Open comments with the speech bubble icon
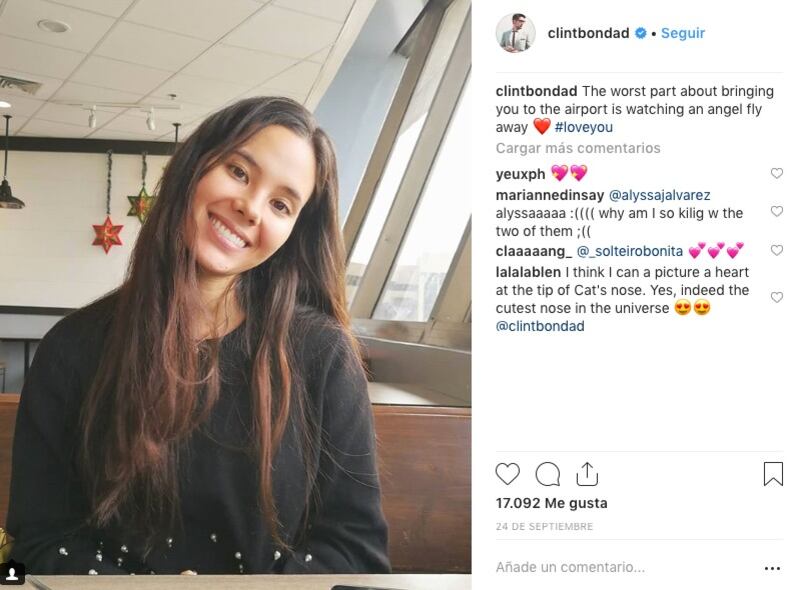800x590 pixels. (547, 474)
